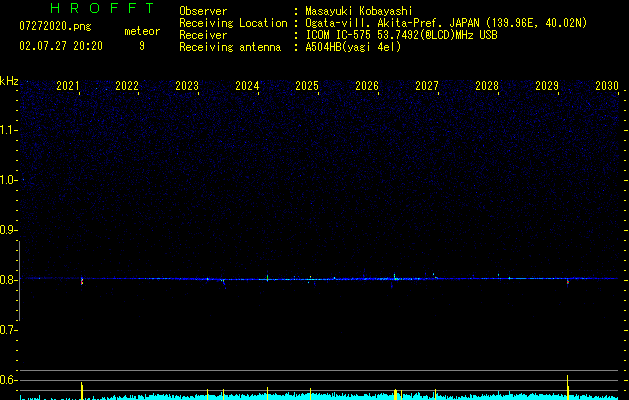Click the Receiving Location label
The image size is (629, 400).
[x=233, y=23]
